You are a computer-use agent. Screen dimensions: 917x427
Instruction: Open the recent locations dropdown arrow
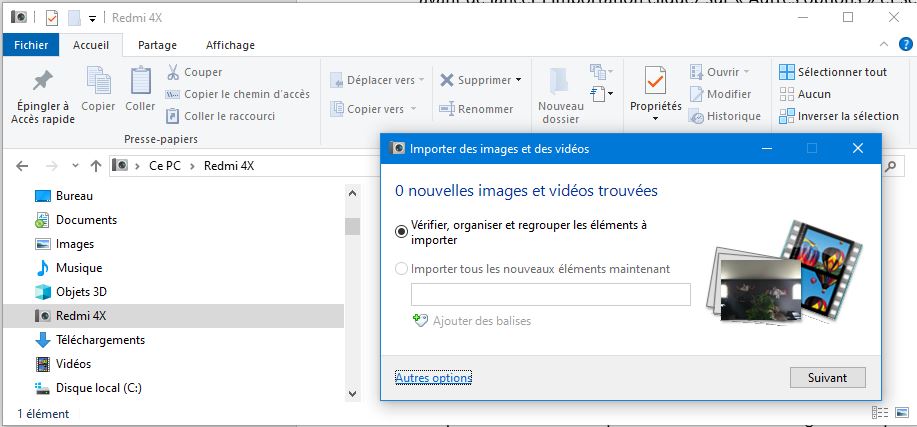[75, 166]
